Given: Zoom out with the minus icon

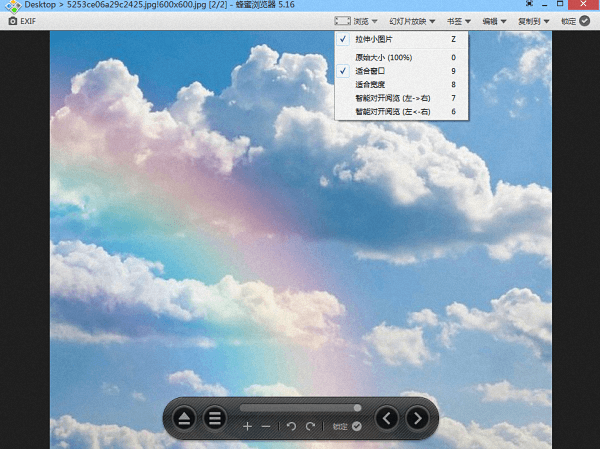Looking at the screenshot, I should point(266,426).
